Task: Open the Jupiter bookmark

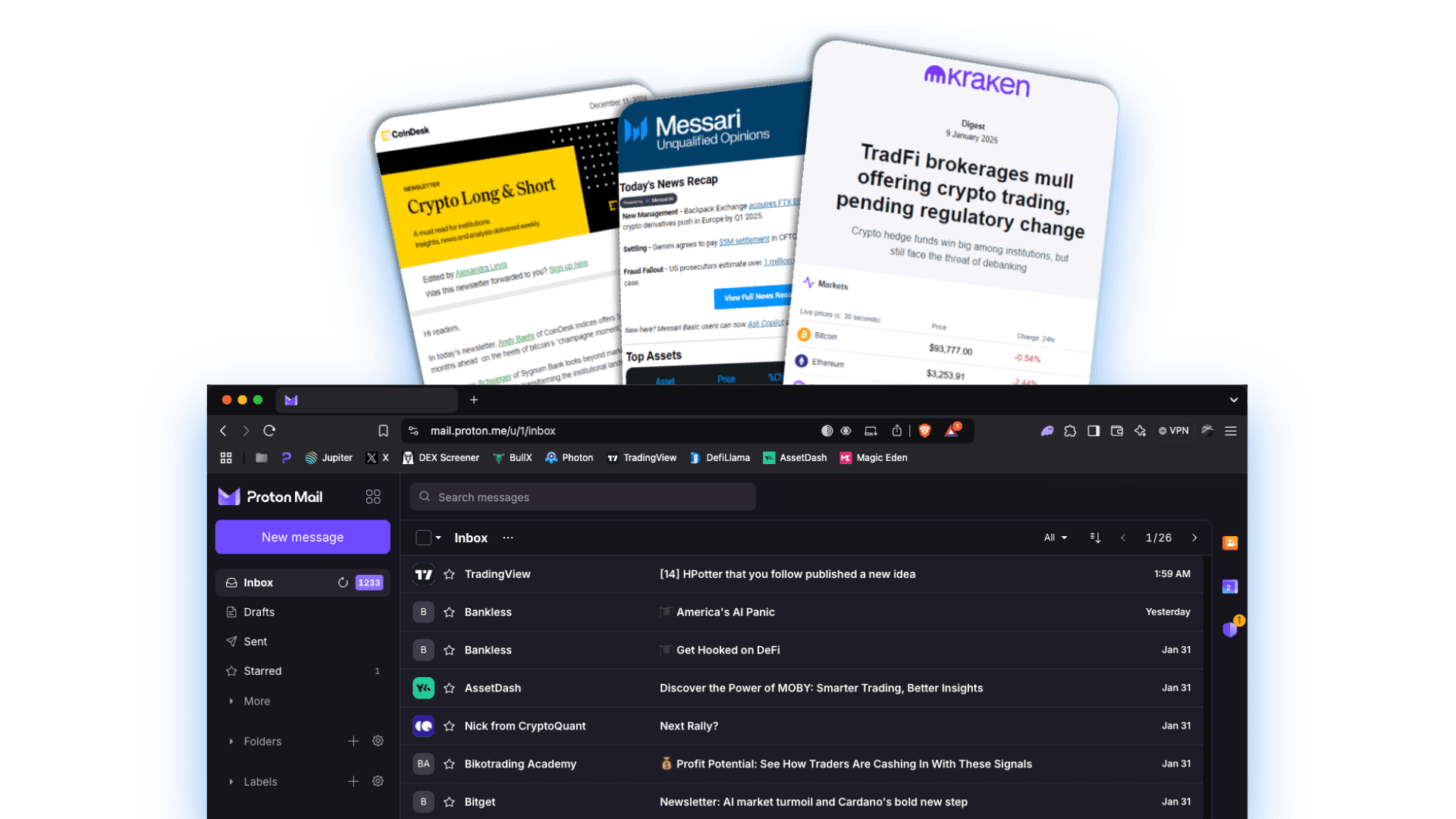Action: click(328, 458)
